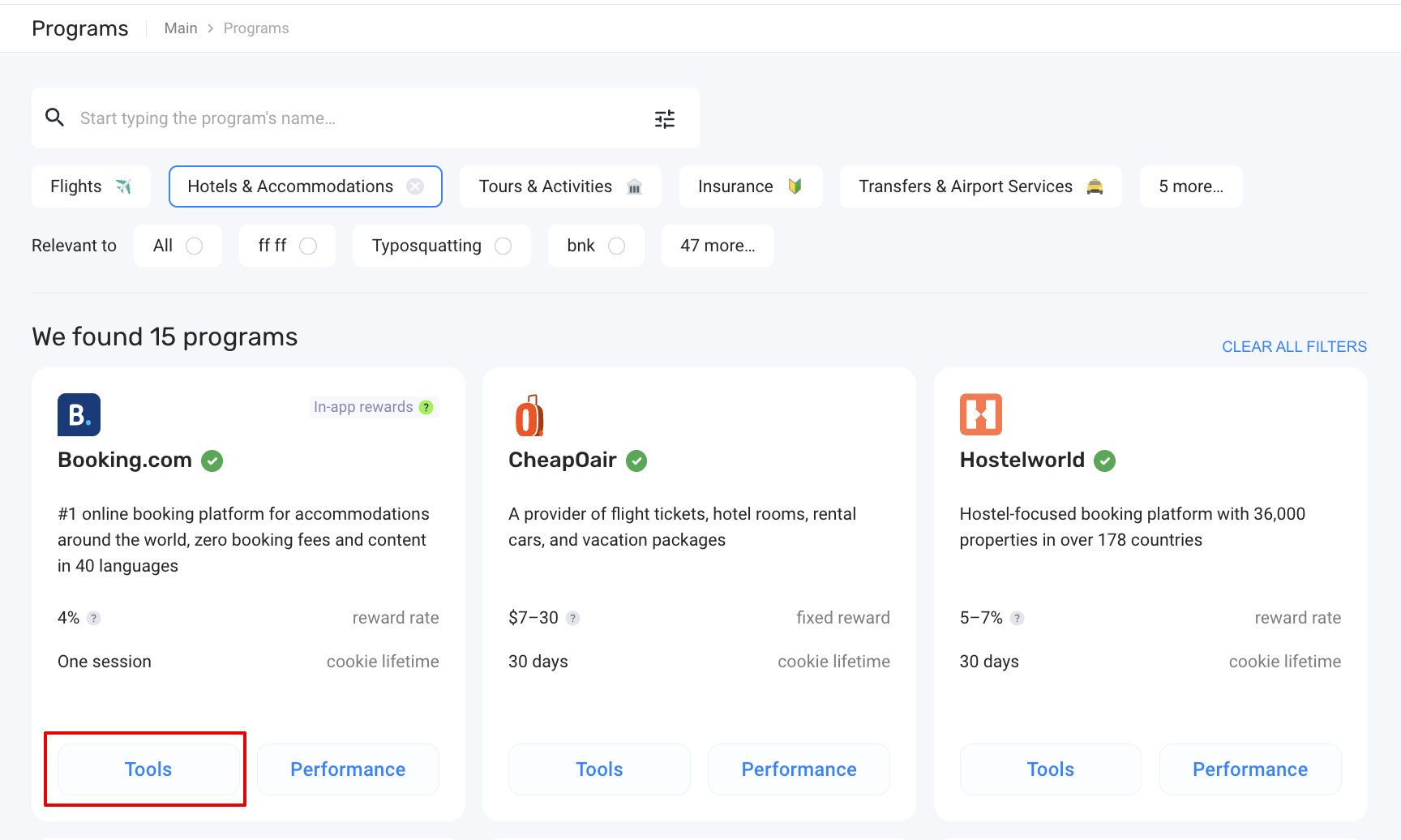Open Tools for Booking.com
Image resolution: width=1401 pixels, height=840 pixels.
click(x=148, y=769)
